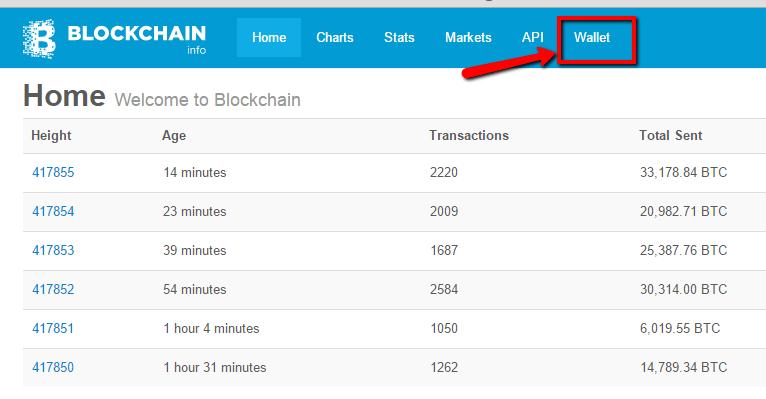The width and height of the screenshot is (766, 399).
Task: Open block height 417855
Action: [x=53, y=172]
